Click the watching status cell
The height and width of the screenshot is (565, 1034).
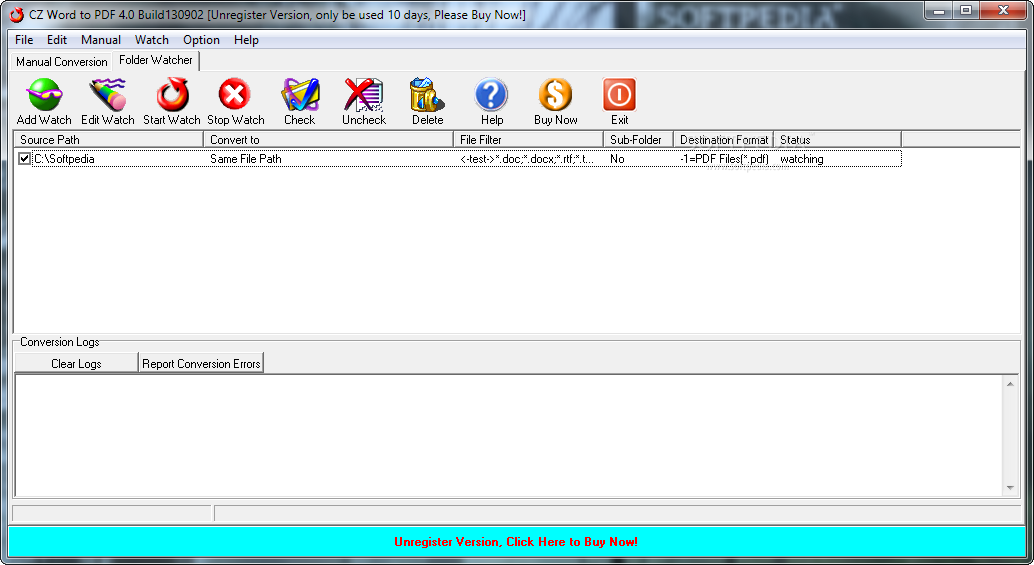pos(801,159)
